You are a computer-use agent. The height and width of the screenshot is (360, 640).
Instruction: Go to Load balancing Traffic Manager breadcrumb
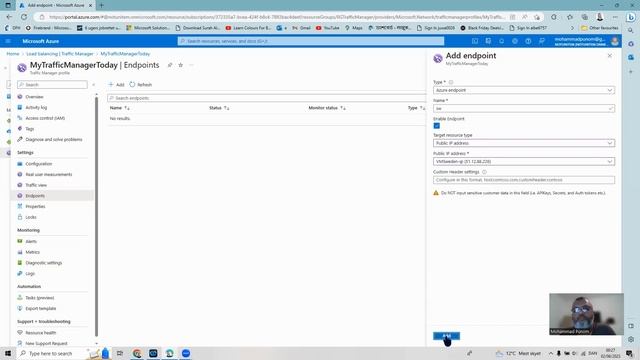[x=60, y=54]
